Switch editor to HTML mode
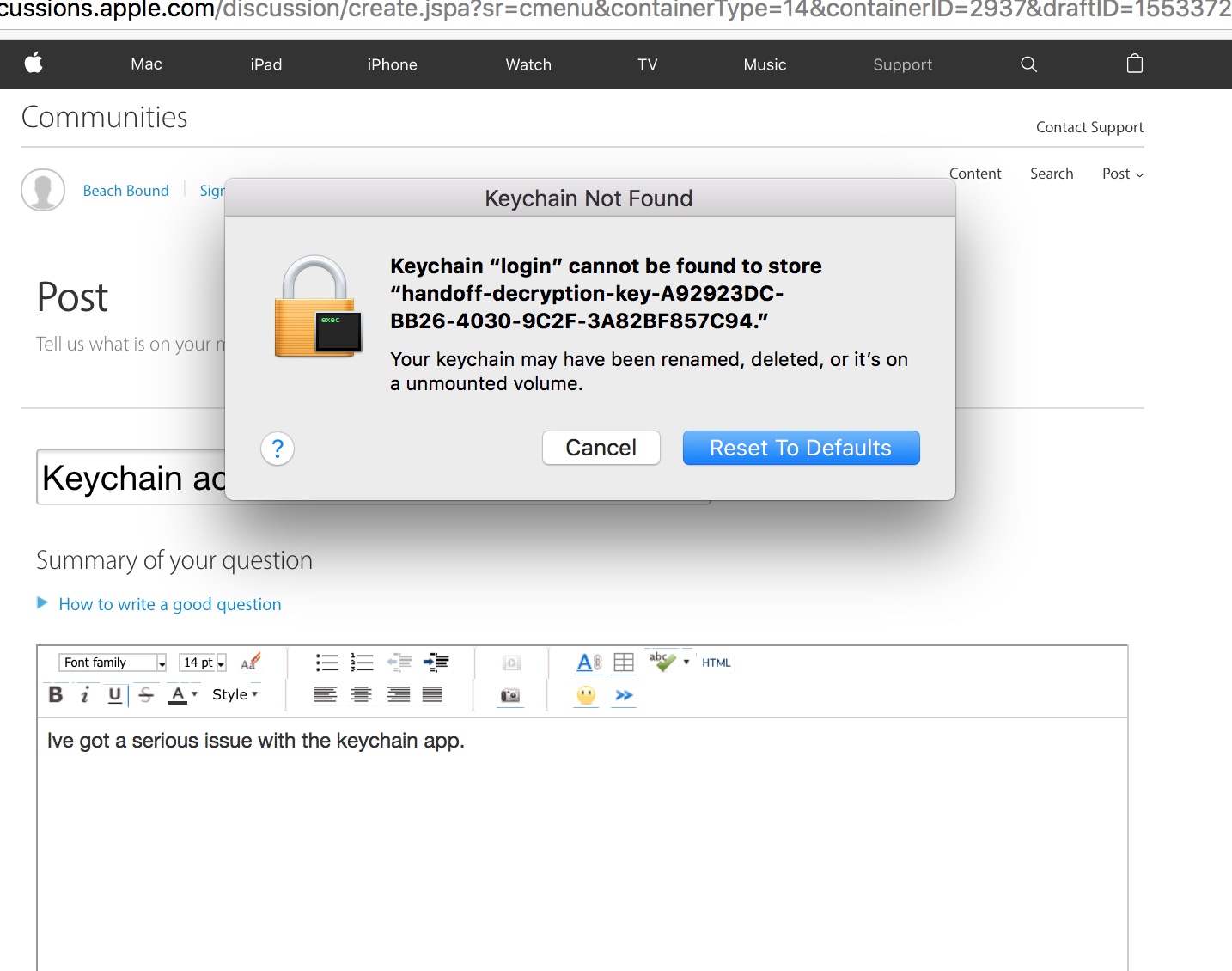 click(x=716, y=663)
